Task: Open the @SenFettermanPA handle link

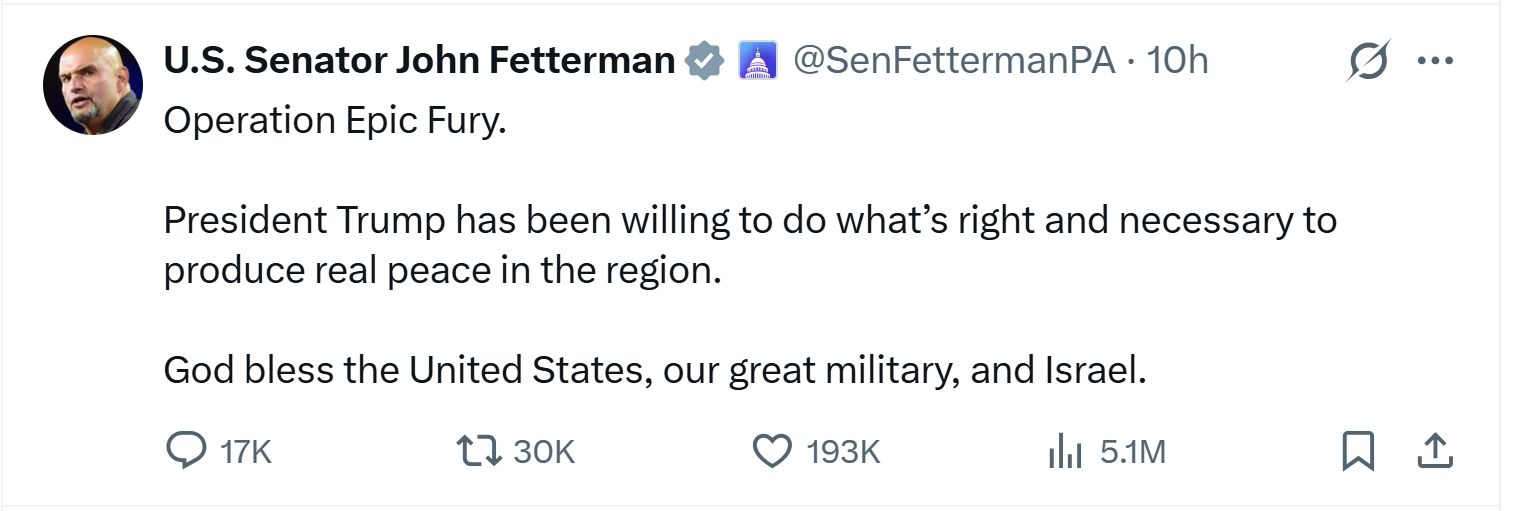Action: click(953, 62)
